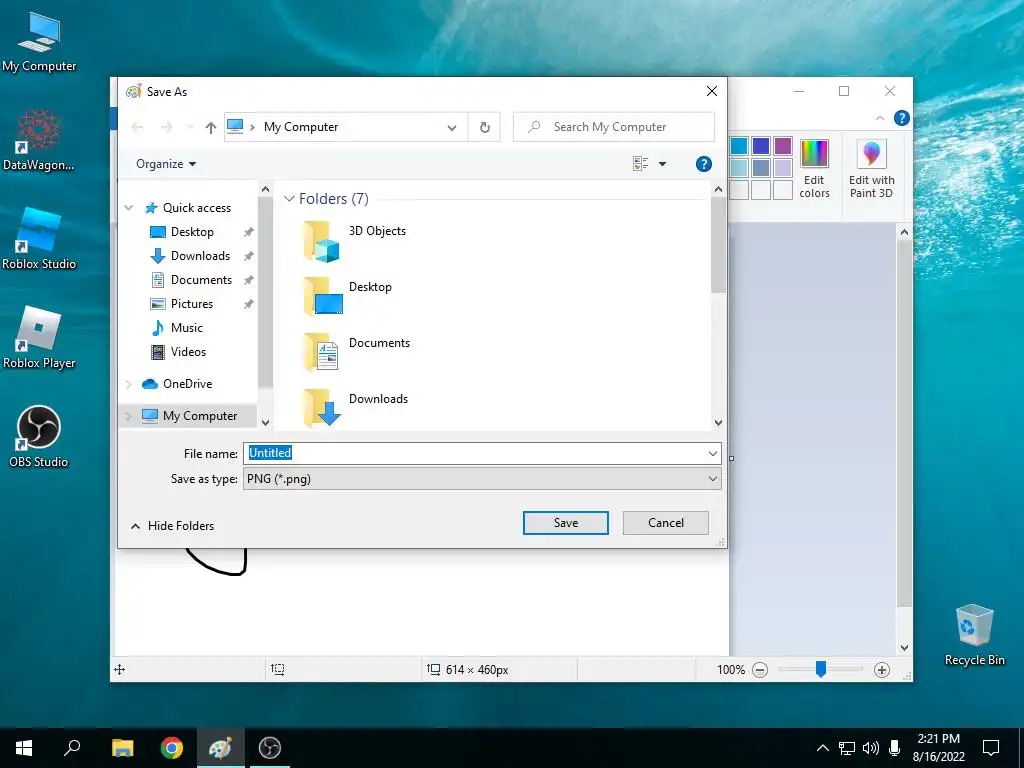Screen dimensions: 1024x768
Task: Click the Save button
Action: pyautogui.click(x=566, y=523)
